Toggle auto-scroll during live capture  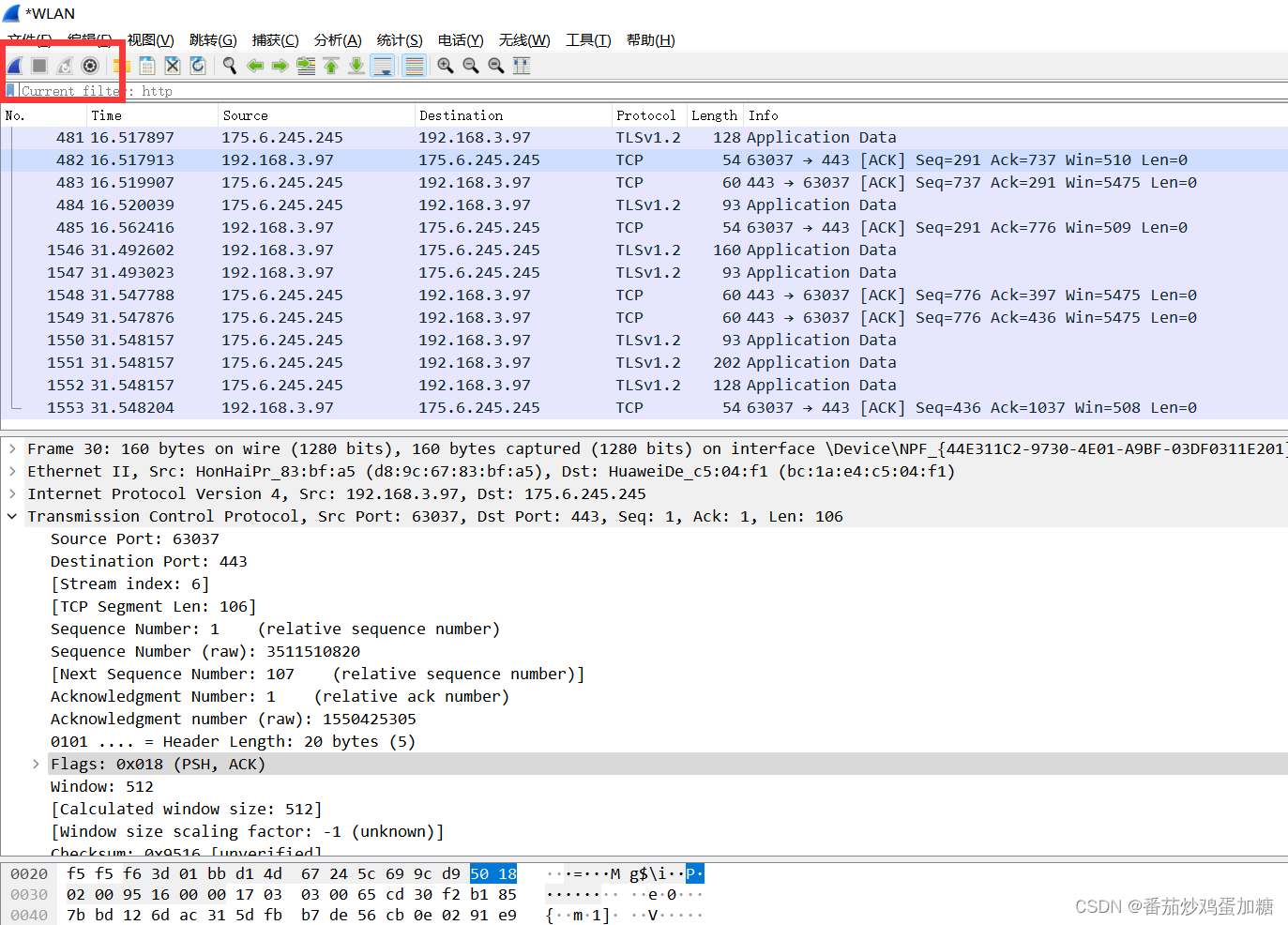click(x=383, y=66)
